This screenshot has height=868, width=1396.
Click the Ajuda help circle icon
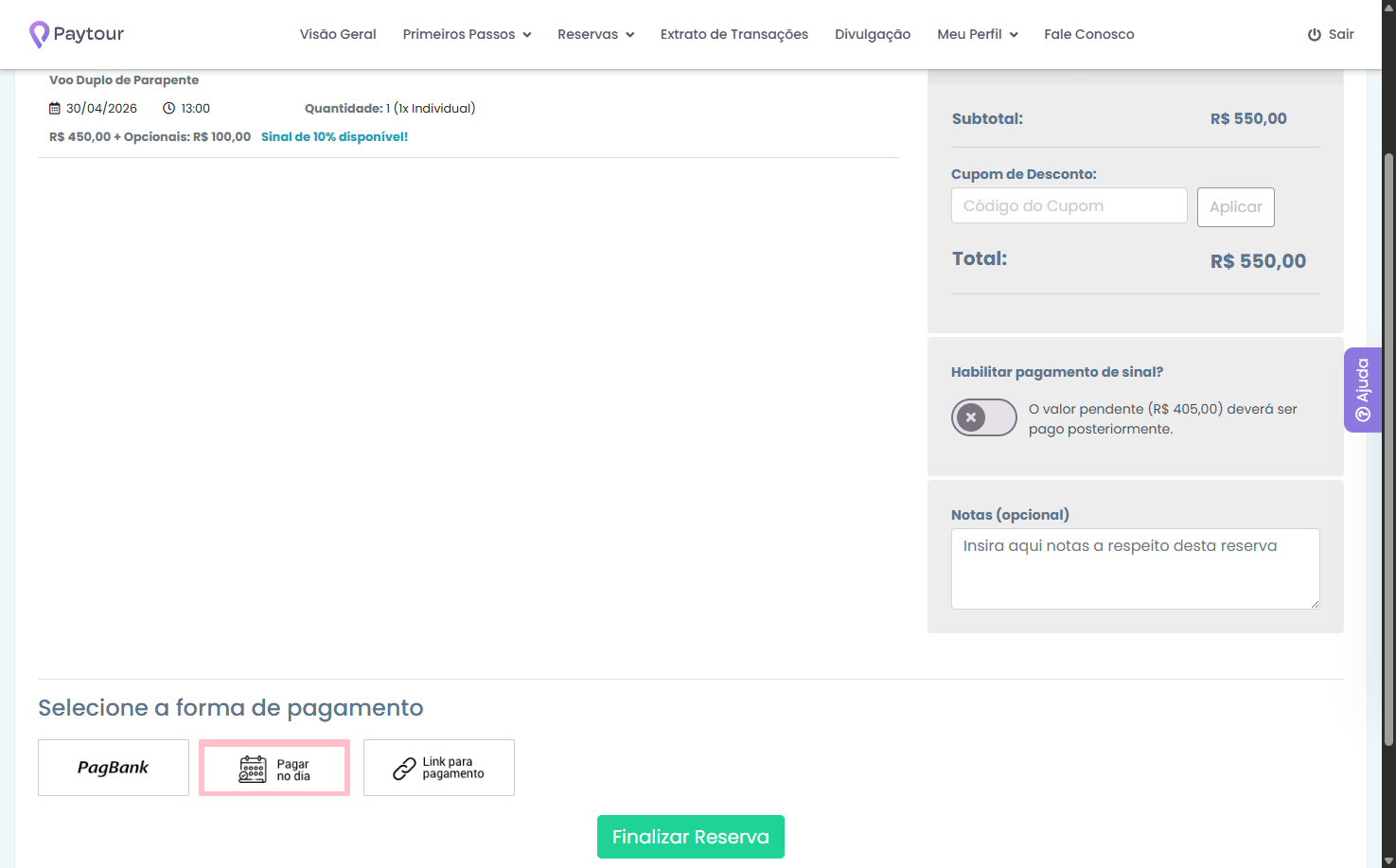pyautogui.click(x=1363, y=415)
